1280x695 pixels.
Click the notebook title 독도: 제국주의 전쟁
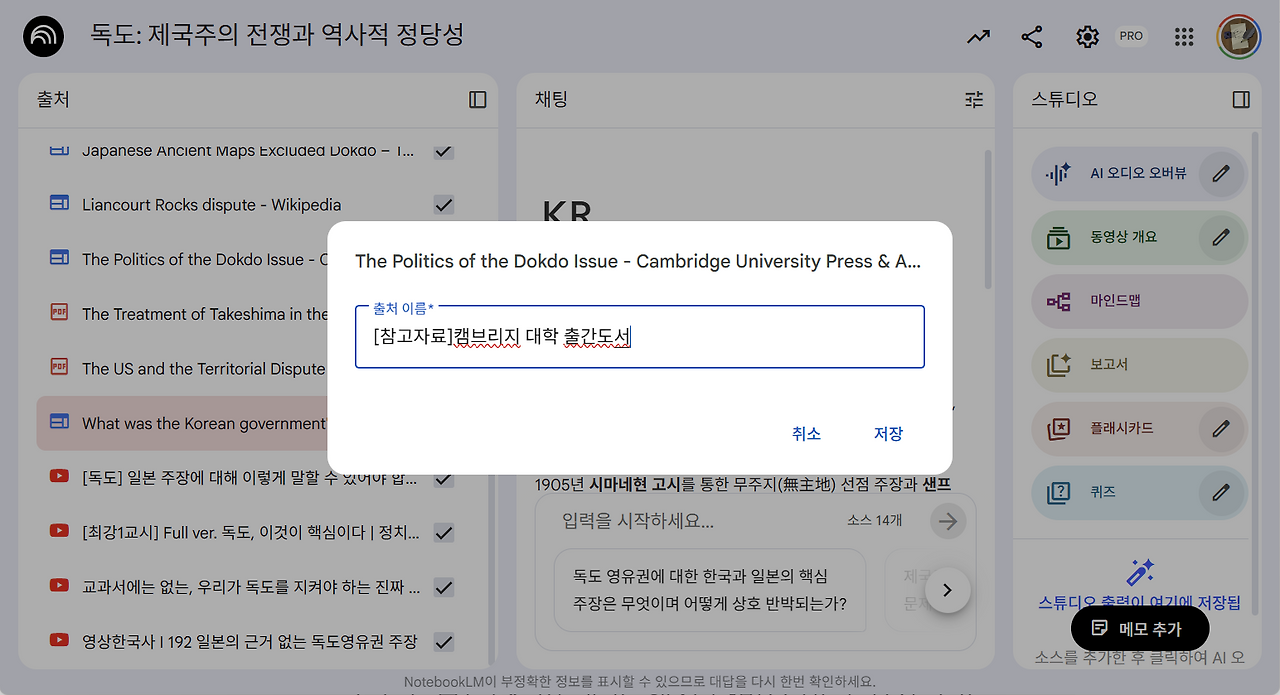277,36
